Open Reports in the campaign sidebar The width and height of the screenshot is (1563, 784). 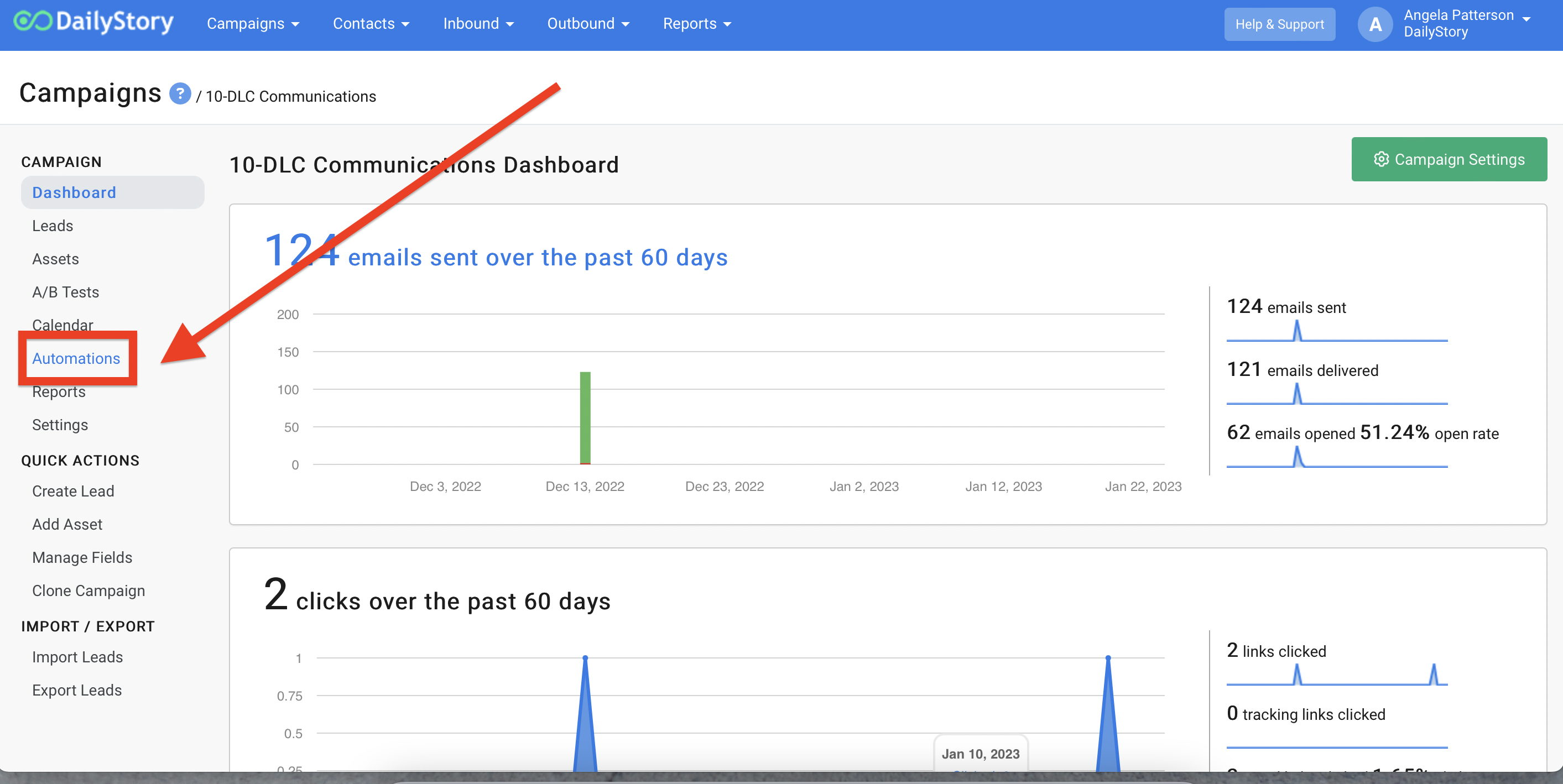pos(59,391)
